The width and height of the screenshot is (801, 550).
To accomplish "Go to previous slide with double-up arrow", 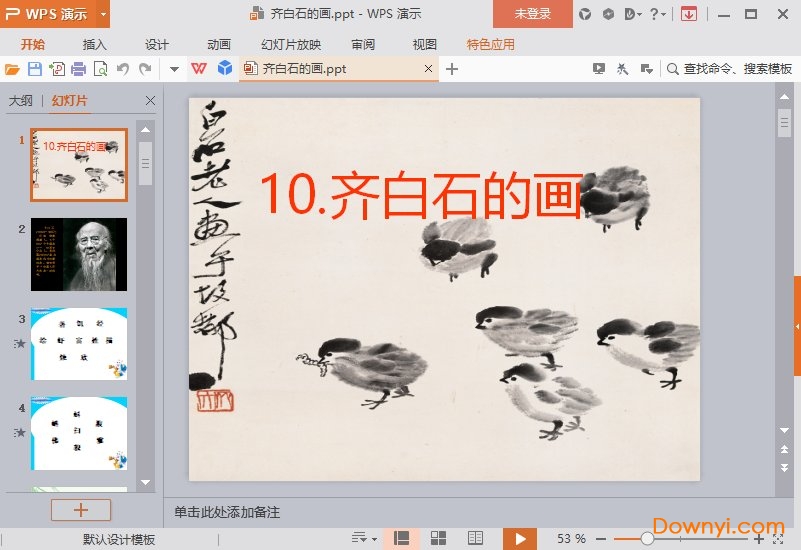I will 785,449.
